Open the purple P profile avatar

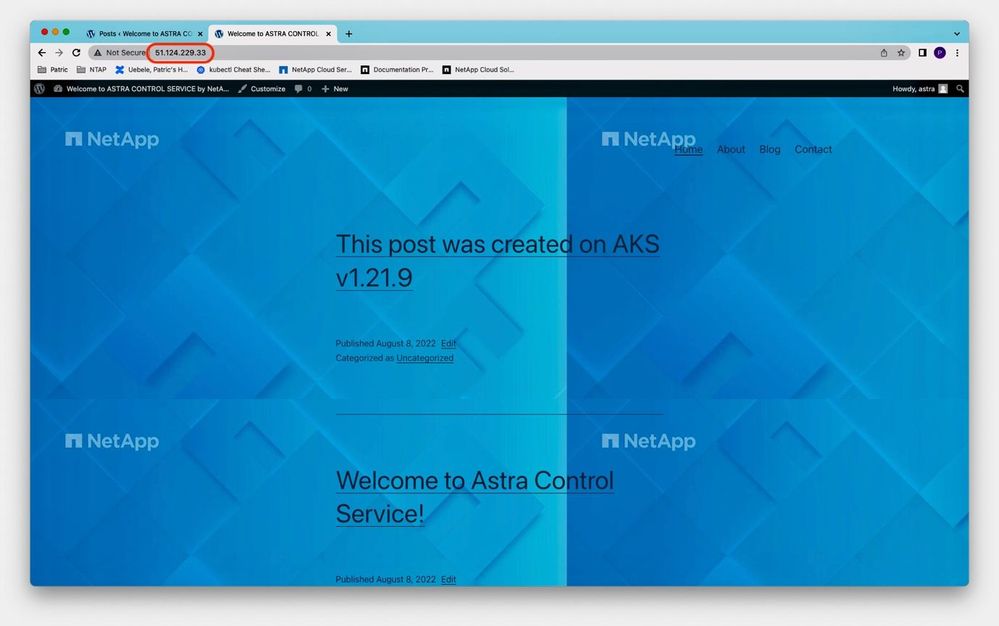(940, 53)
